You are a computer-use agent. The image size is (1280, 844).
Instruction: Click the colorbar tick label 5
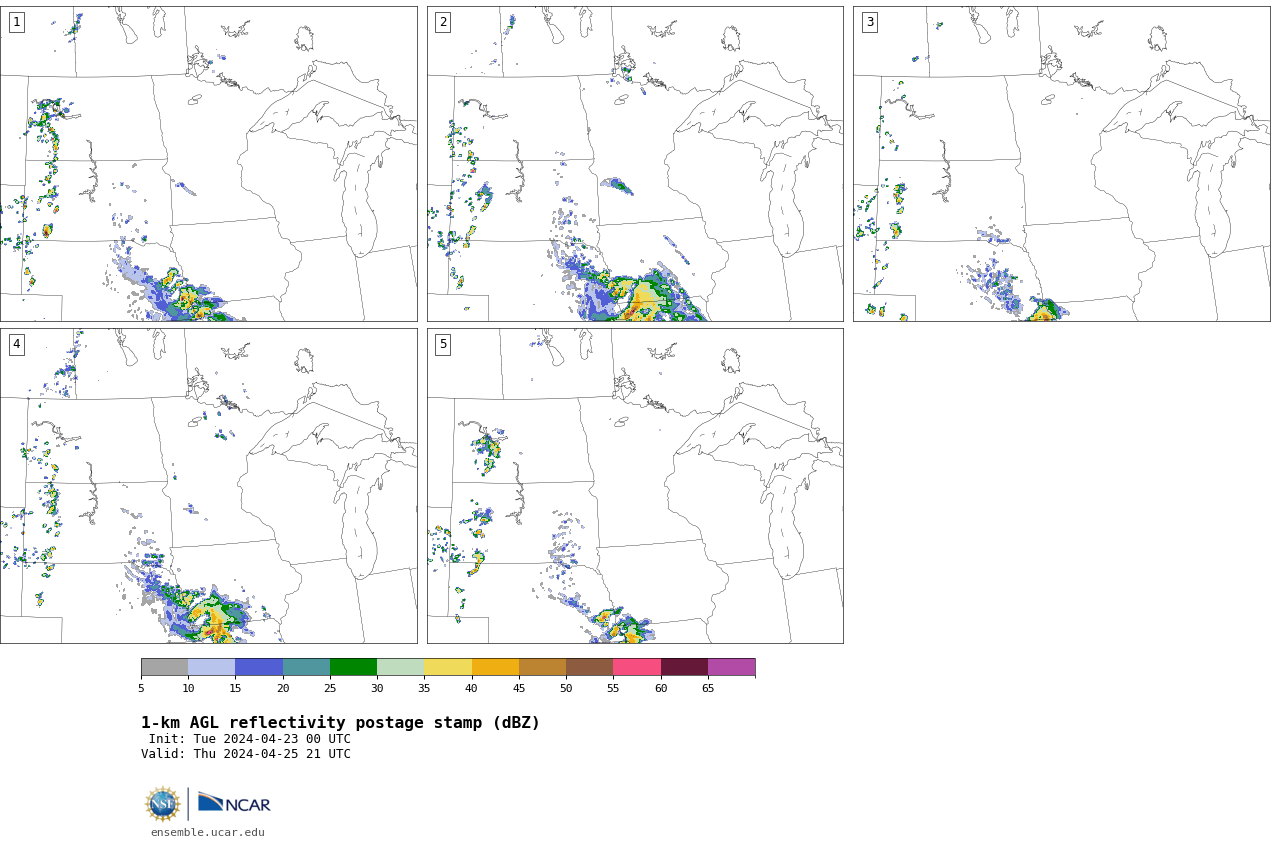[141, 688]
